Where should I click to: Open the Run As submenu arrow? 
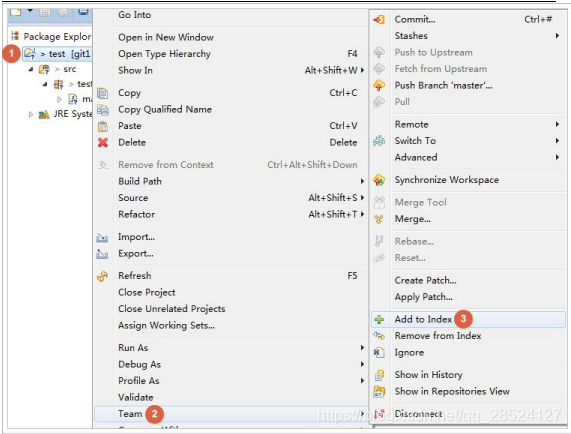click(362, 348)
